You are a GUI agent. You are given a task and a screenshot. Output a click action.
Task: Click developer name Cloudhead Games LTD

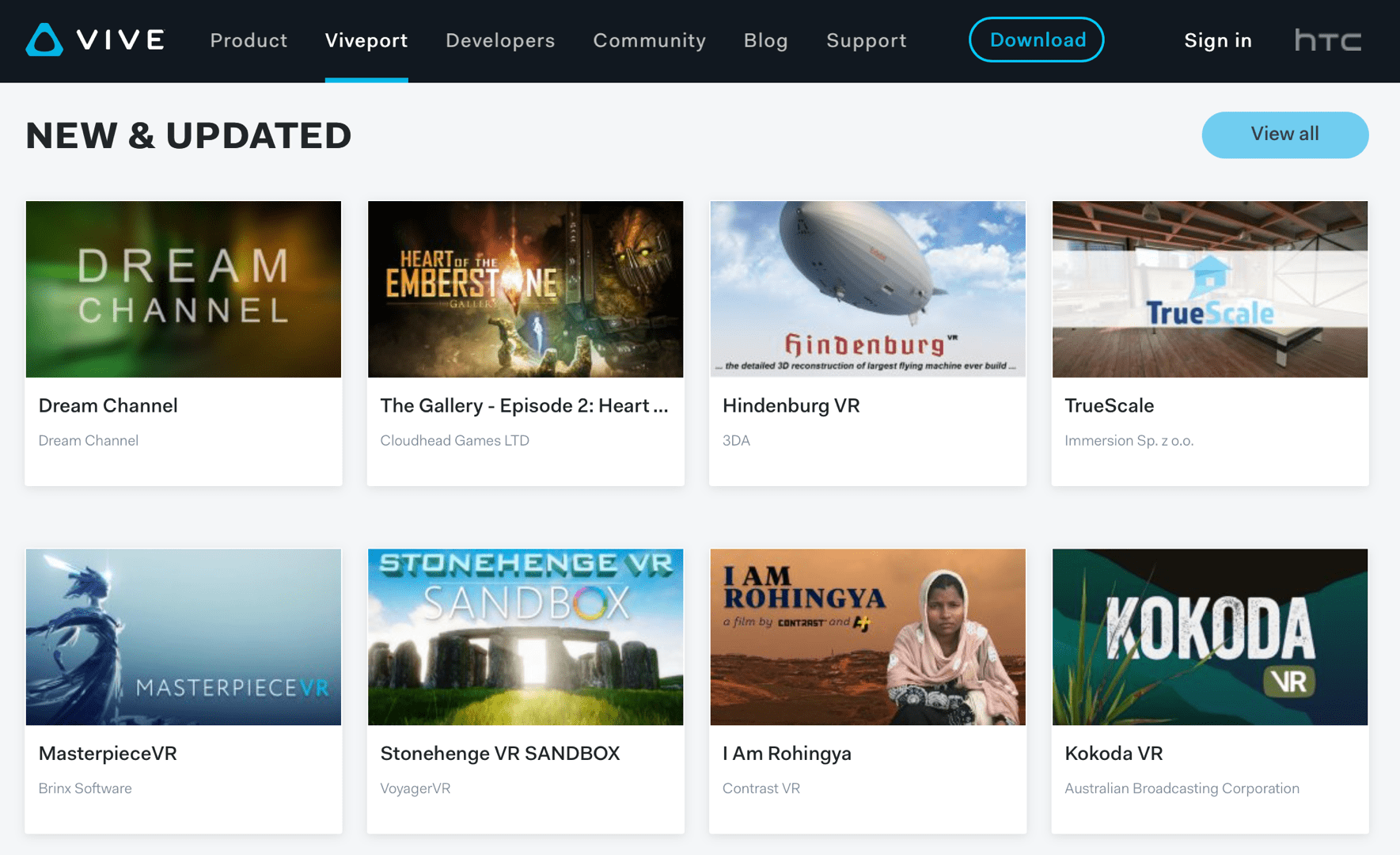point(454,440)
